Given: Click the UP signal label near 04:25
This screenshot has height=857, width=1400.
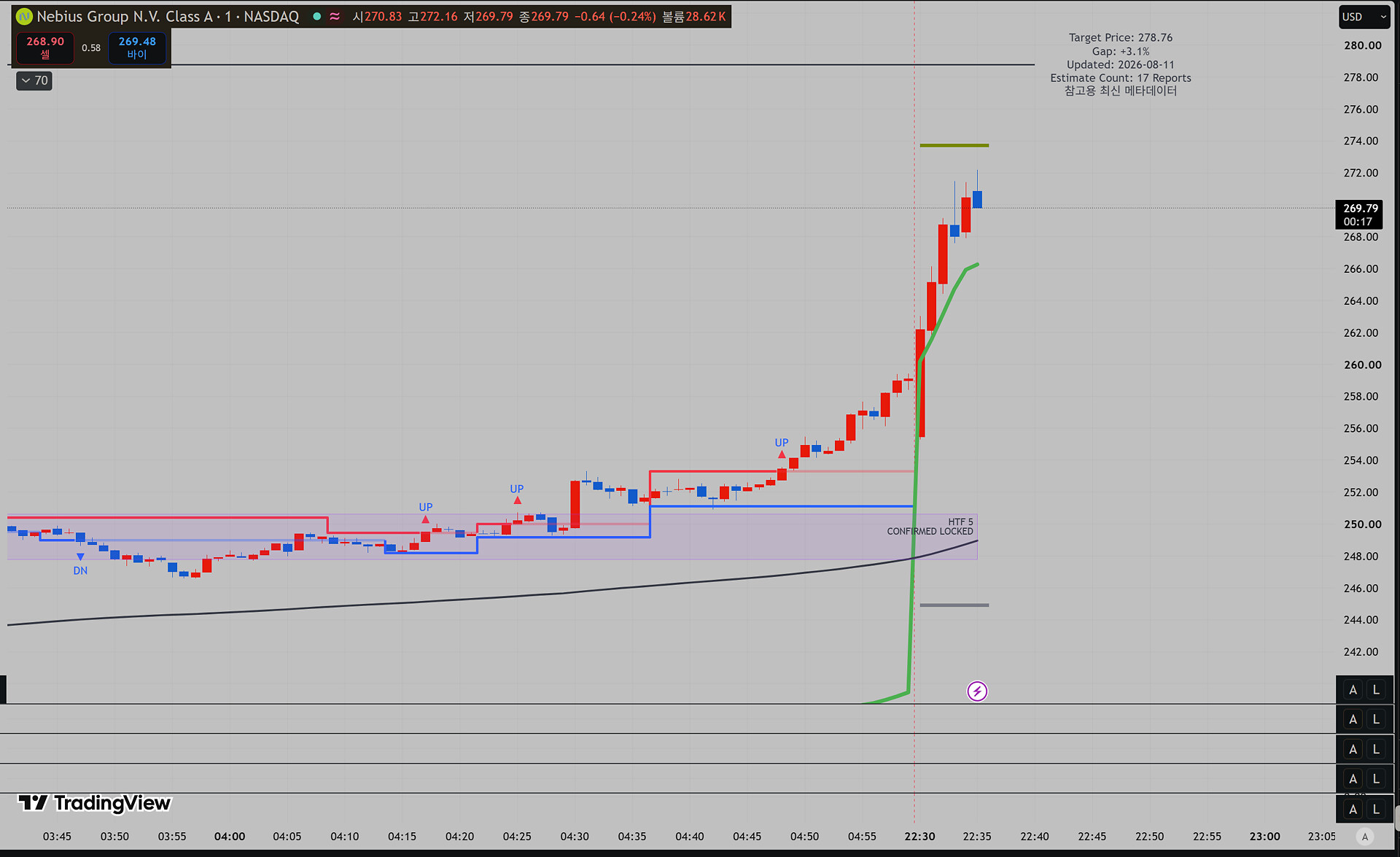Looking at the screenshot, I should 517,489.
